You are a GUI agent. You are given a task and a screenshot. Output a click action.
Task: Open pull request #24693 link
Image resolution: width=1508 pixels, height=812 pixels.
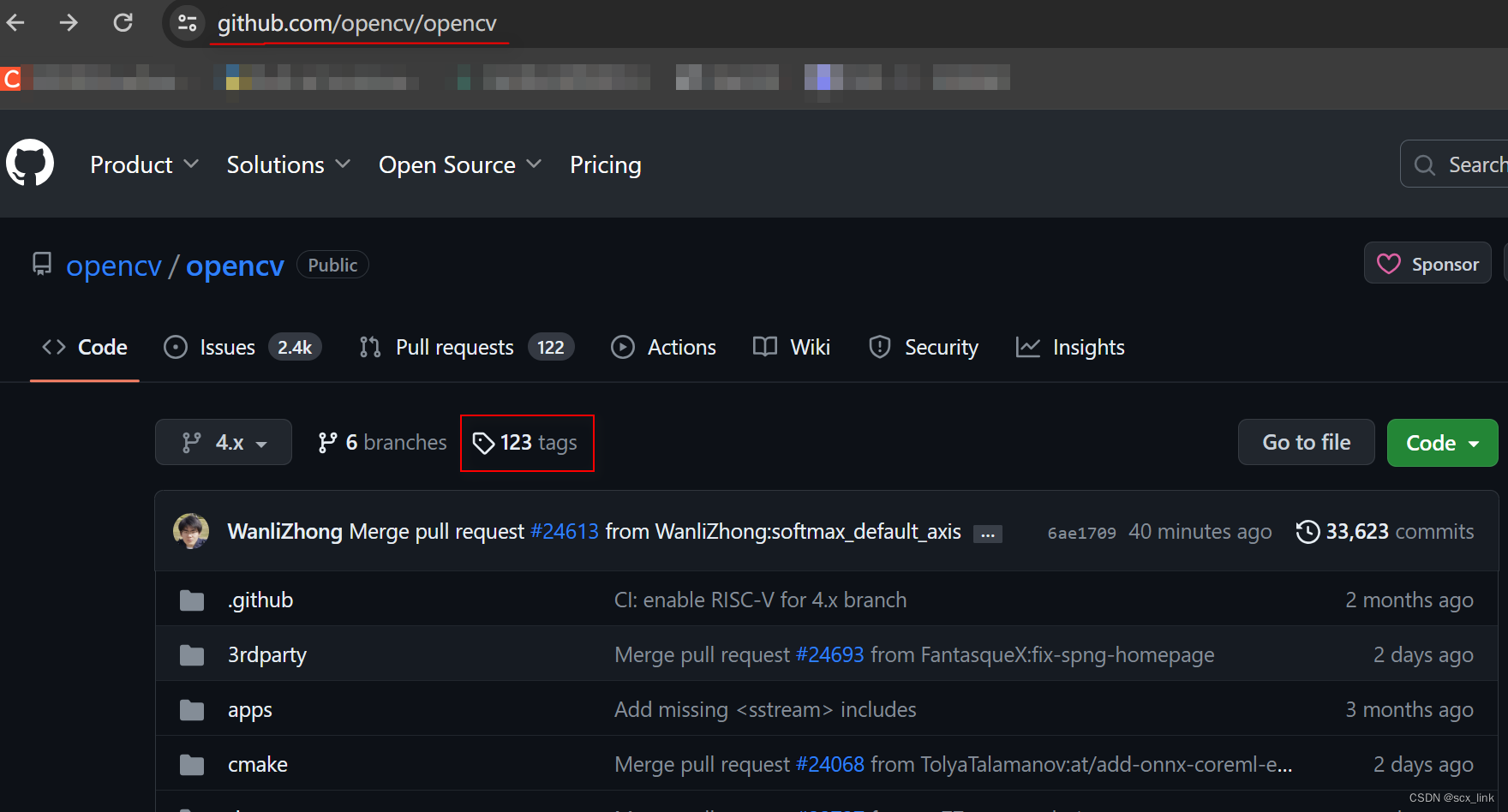[829, 654]
